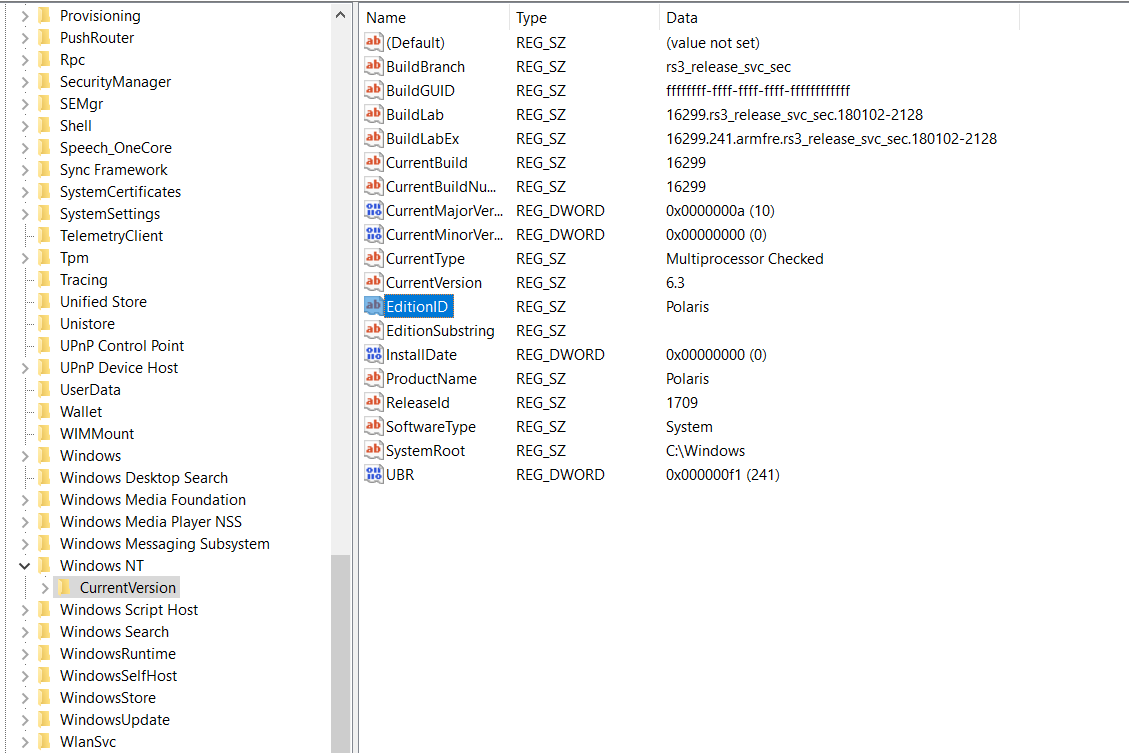Click the REG_DWORD icon beside InstallDate

(x=372, y=354)
